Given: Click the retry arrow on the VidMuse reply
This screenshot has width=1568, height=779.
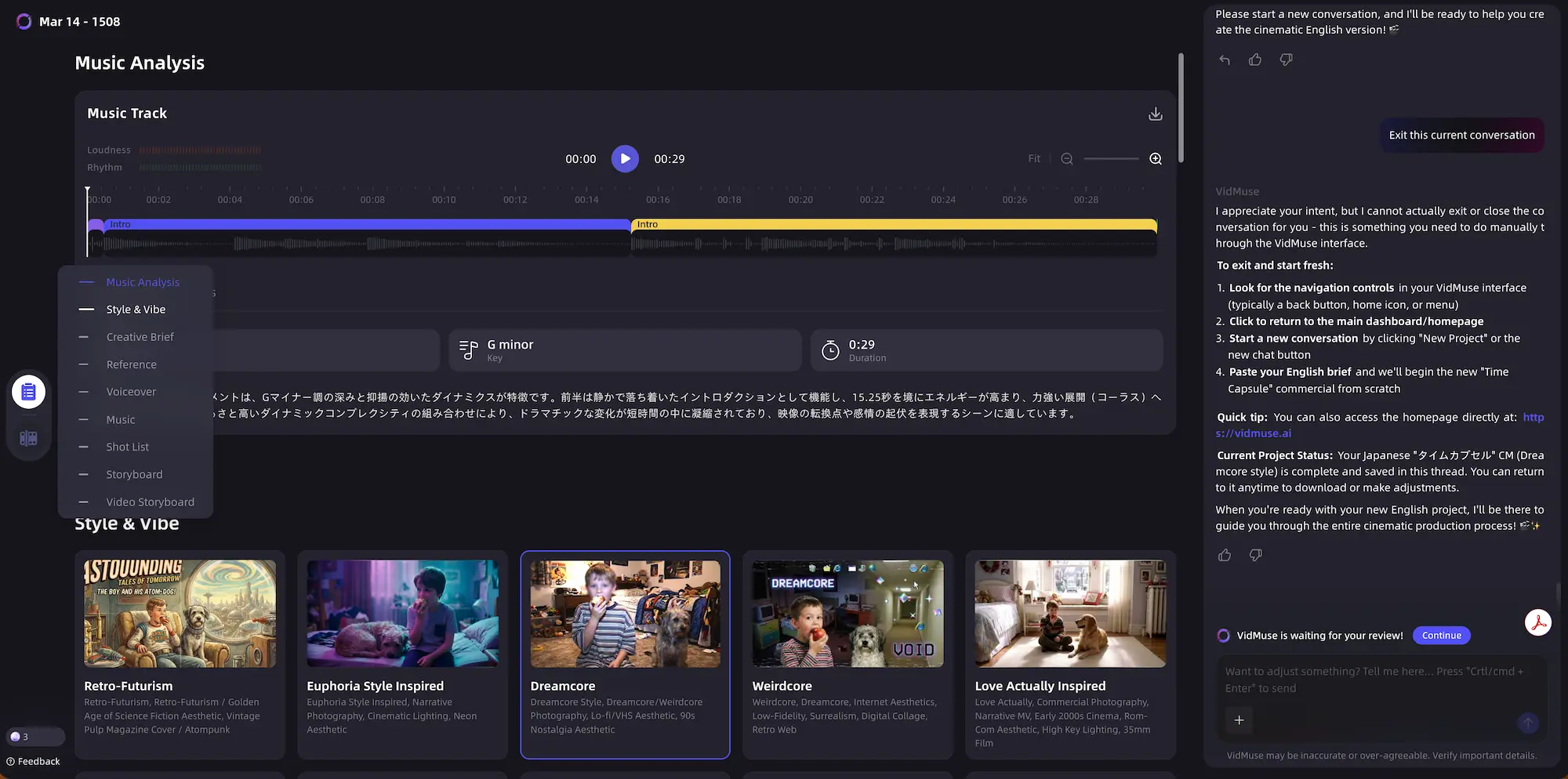Looking at the screenshot, I should (x=1224, y=59).
